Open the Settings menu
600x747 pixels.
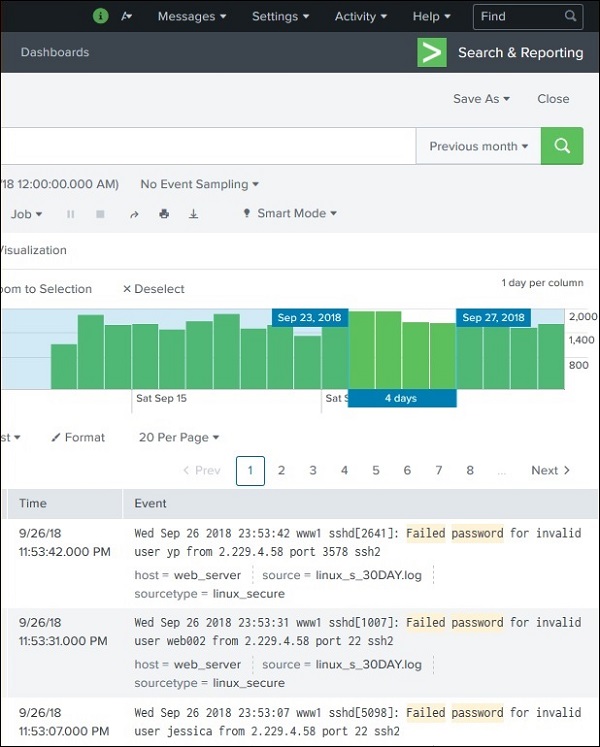[280, 16]
